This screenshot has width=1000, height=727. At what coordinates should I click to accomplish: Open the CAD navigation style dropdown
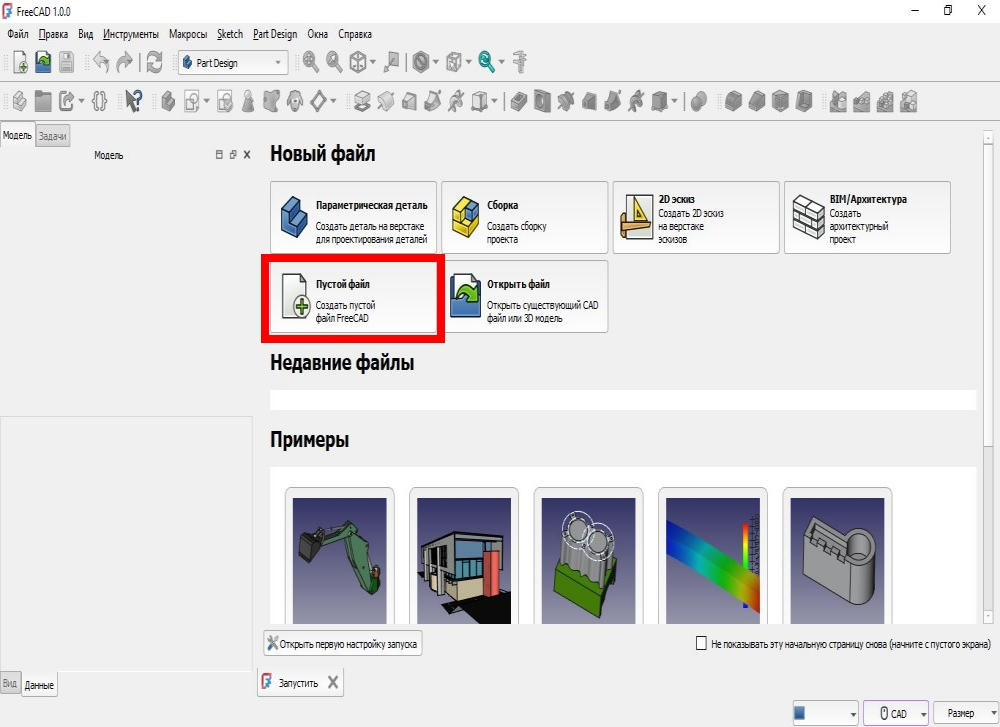tap(896, 714)
